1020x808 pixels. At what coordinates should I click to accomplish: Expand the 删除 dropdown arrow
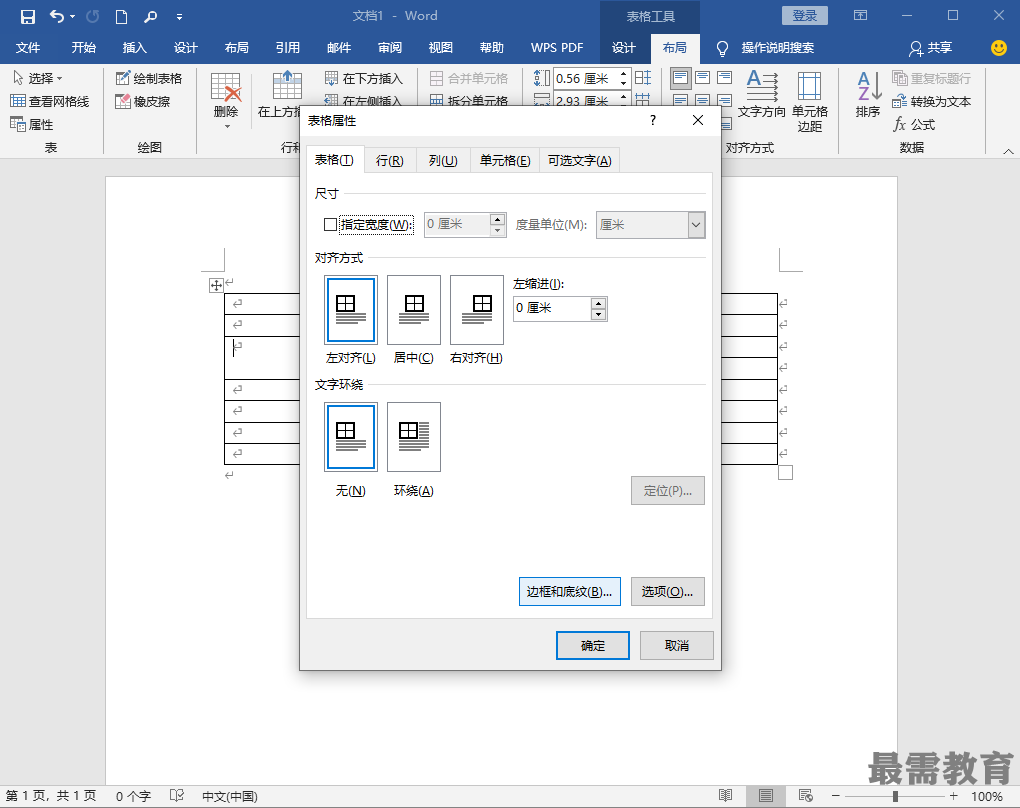[x=227, y=126]
